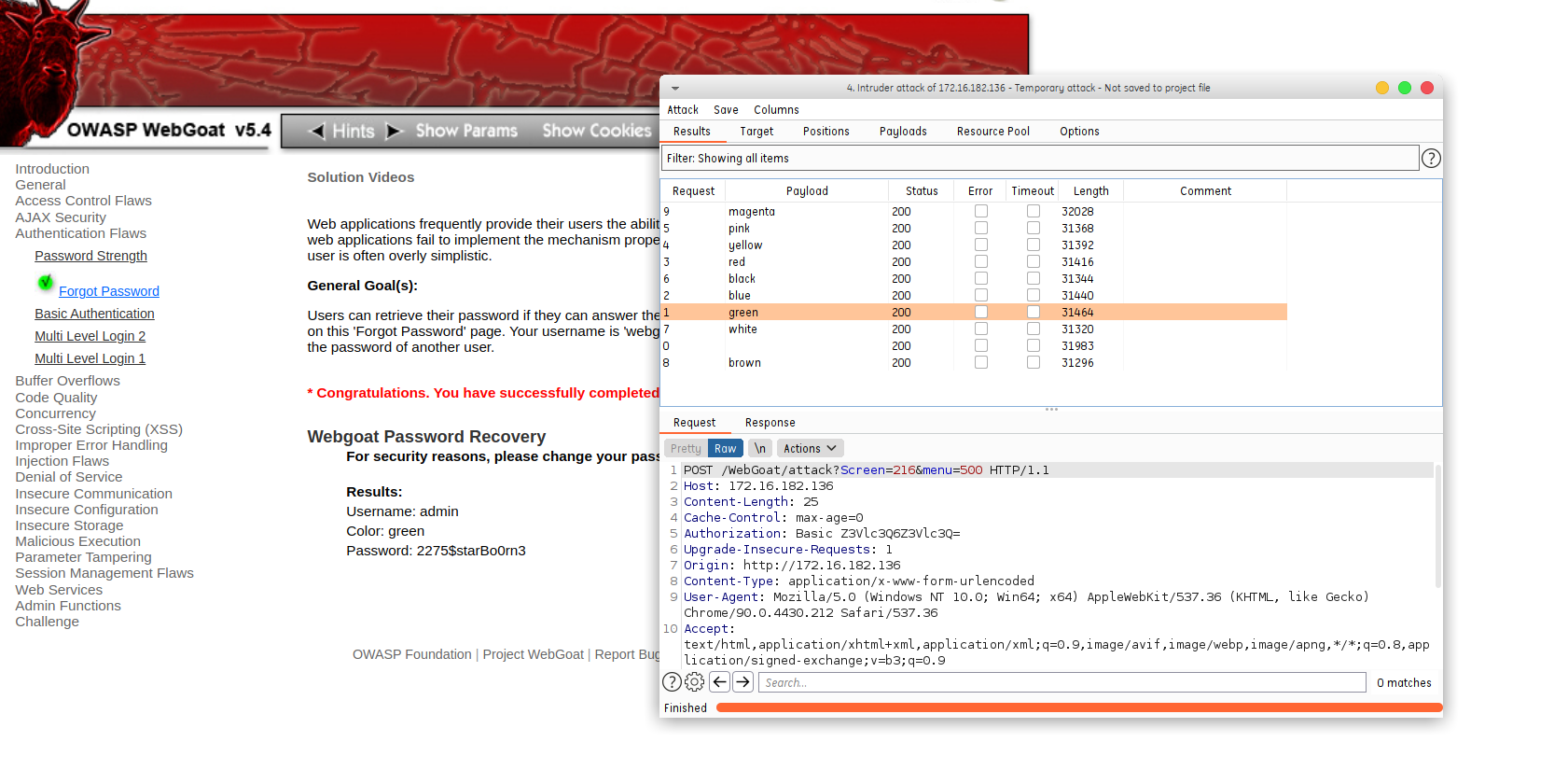
Task: Switch to the Positions tab
Action: [x=826, y=132]
